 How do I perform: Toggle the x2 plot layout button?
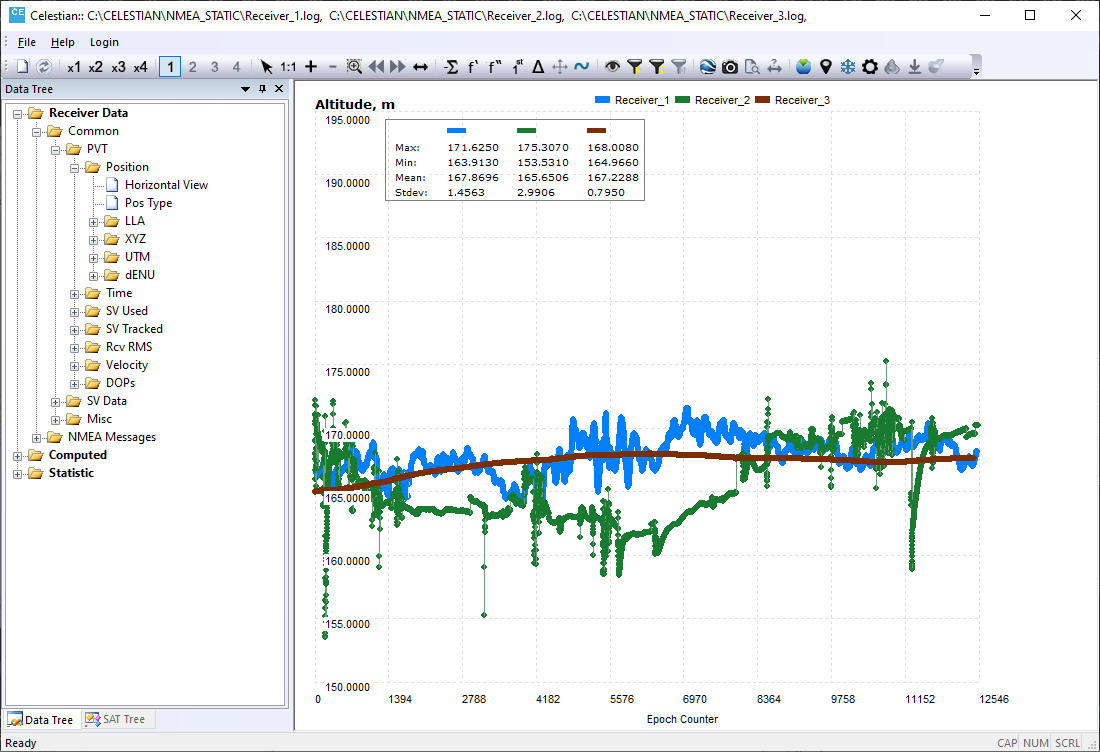click(x=96, y=67)
